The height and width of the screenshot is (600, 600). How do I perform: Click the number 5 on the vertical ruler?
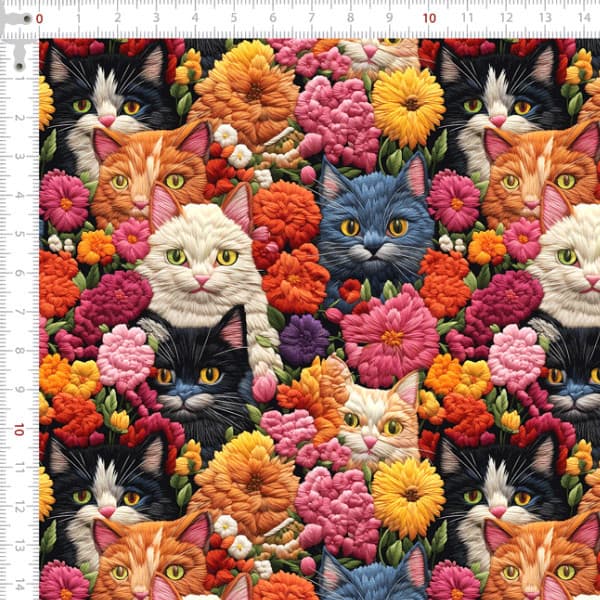[19, 234]
